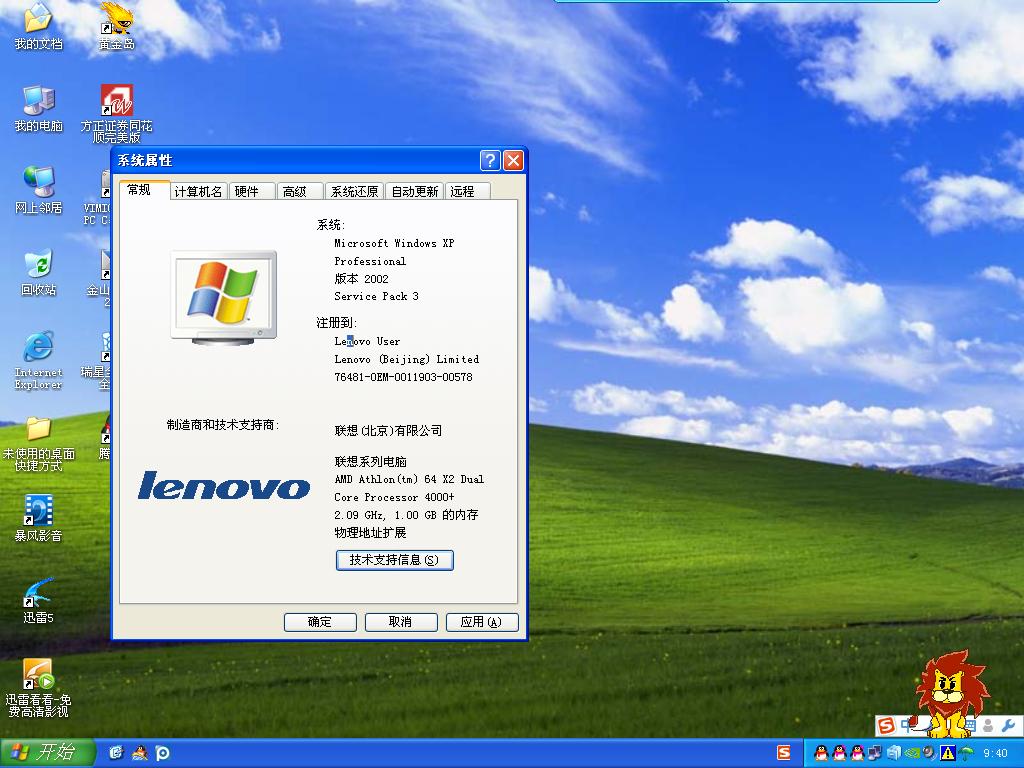The width and height of the screenshot is (1024, 768).
Task: Select the 未使用的桌面快捷方式 folder
Action: 38,444
